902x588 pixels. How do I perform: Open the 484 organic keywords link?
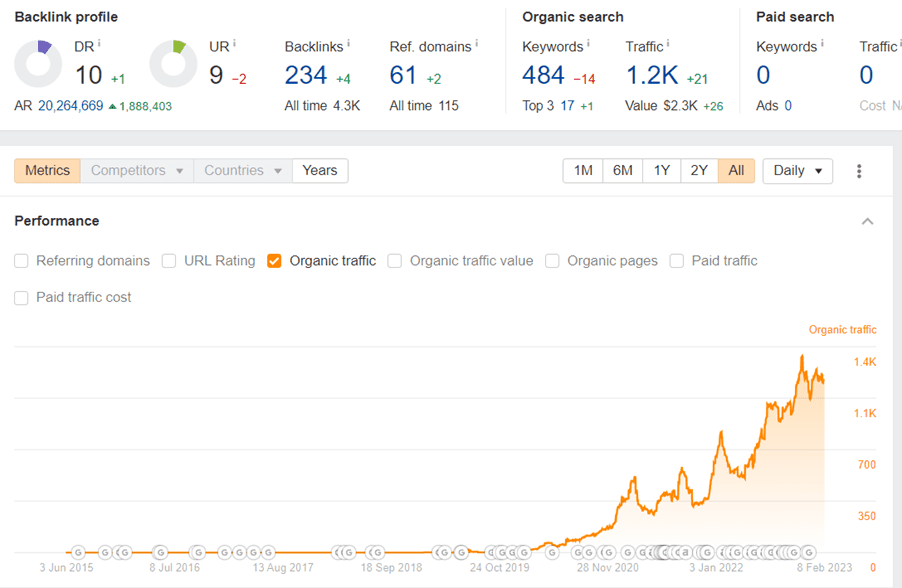[x=543, y=75]
